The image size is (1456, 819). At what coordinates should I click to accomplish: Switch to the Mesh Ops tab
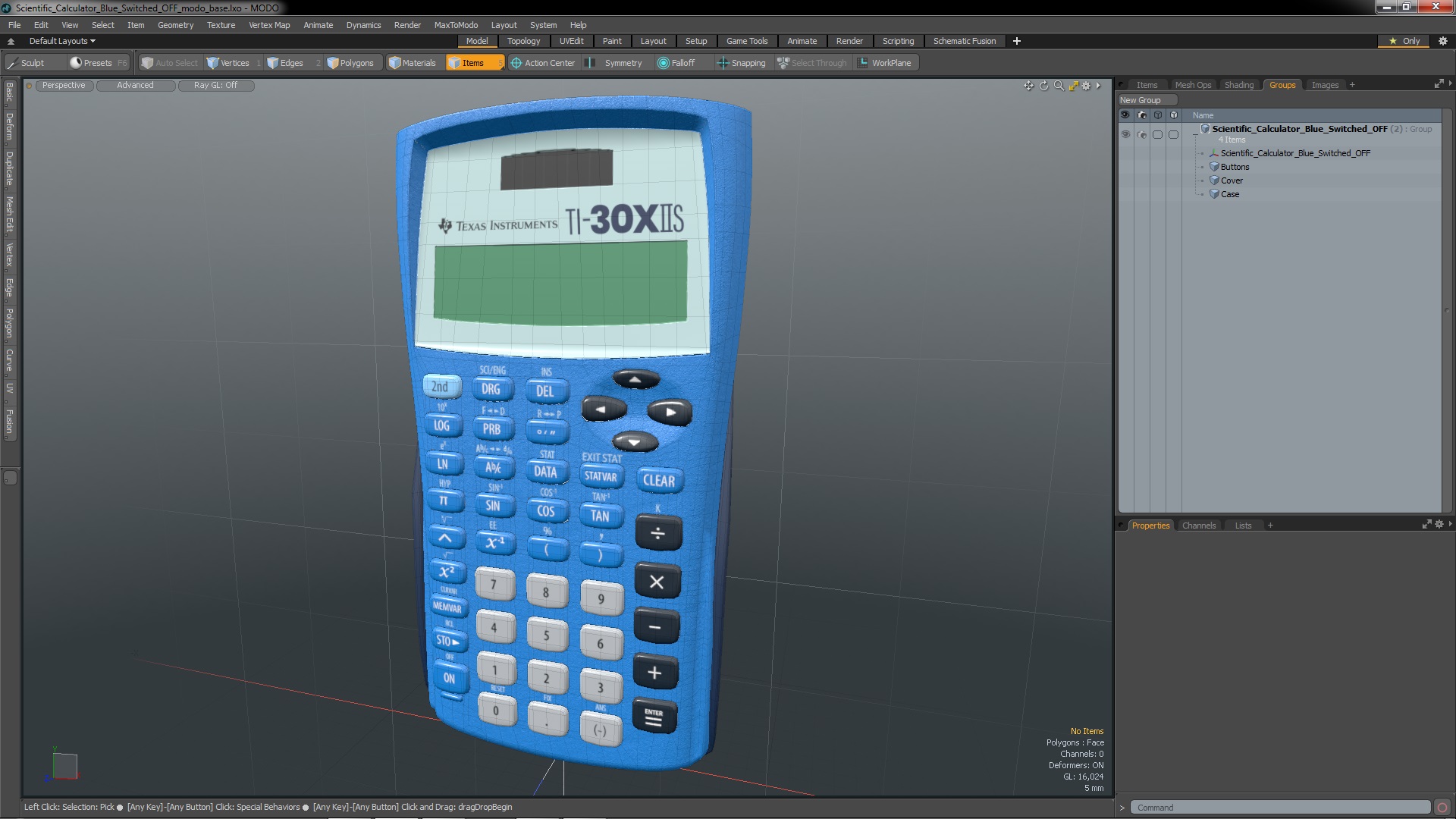[x=1192, y=85]
